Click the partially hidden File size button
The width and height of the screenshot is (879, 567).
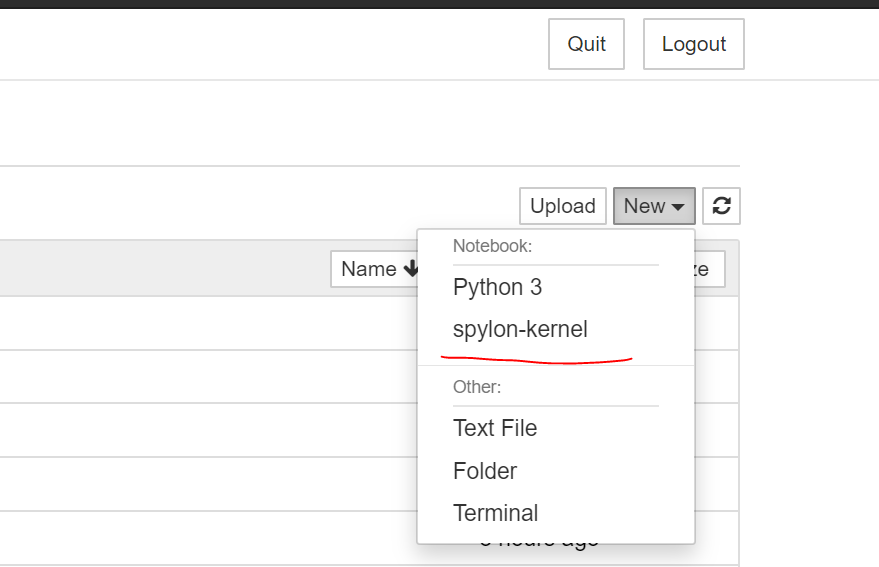[x=709, y=269]
